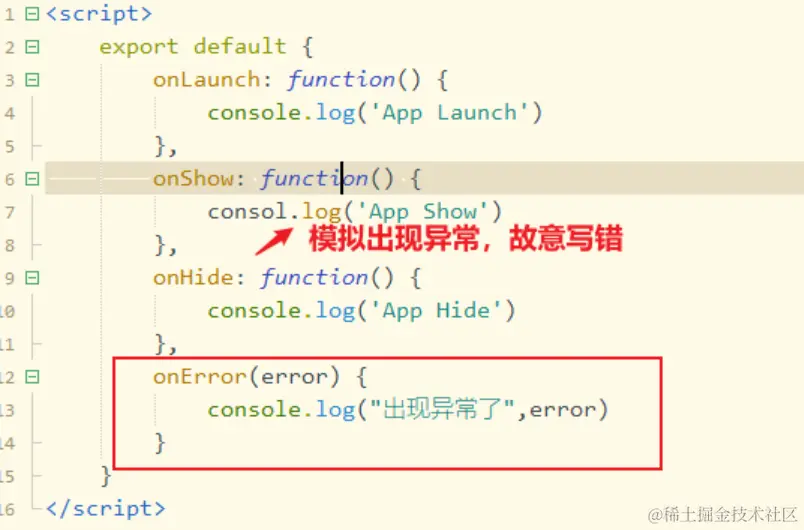
Task: Click the red arrow annotation
Action: tap(274, 241)
